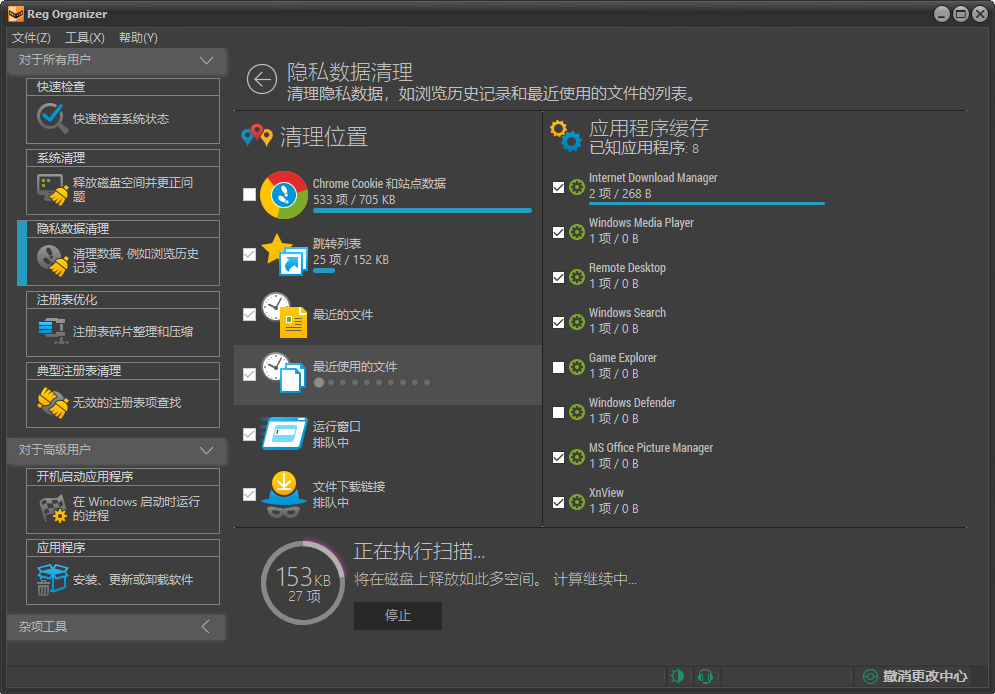995x694 pixels.
Task: Open the 帮助(Y) menu
Action: 138,37
